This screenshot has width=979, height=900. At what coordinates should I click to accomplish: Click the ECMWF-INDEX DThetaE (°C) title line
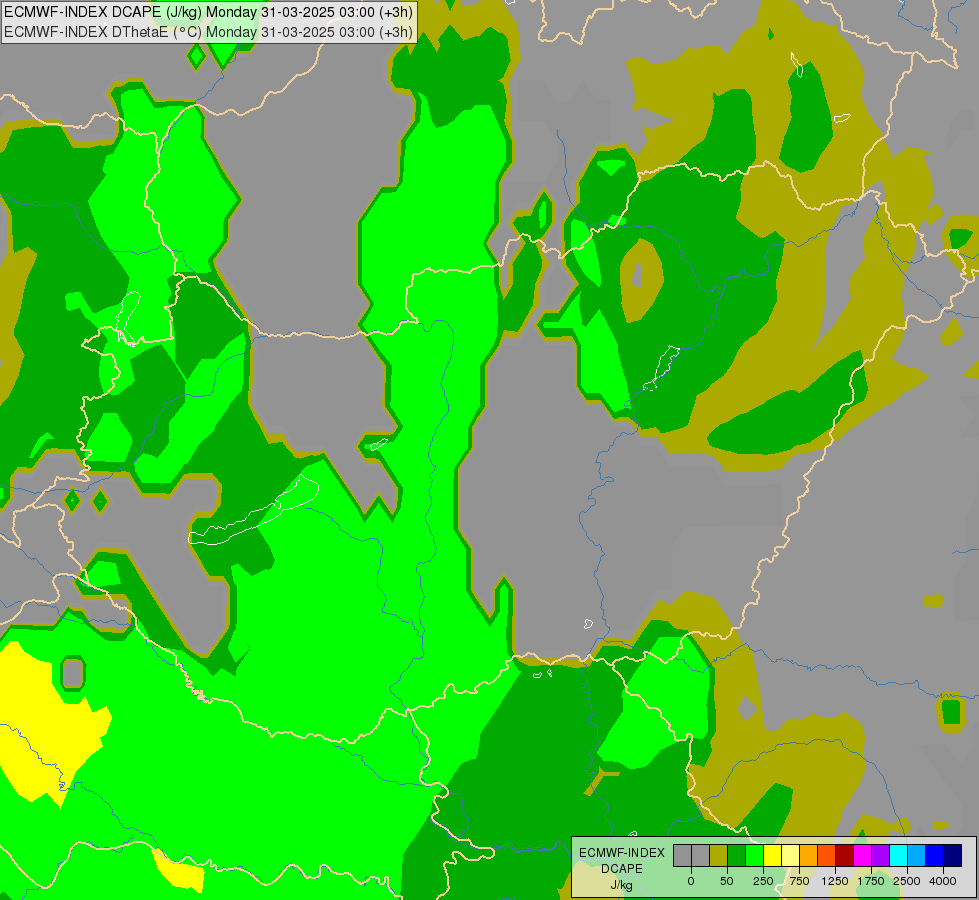[209, 32]
